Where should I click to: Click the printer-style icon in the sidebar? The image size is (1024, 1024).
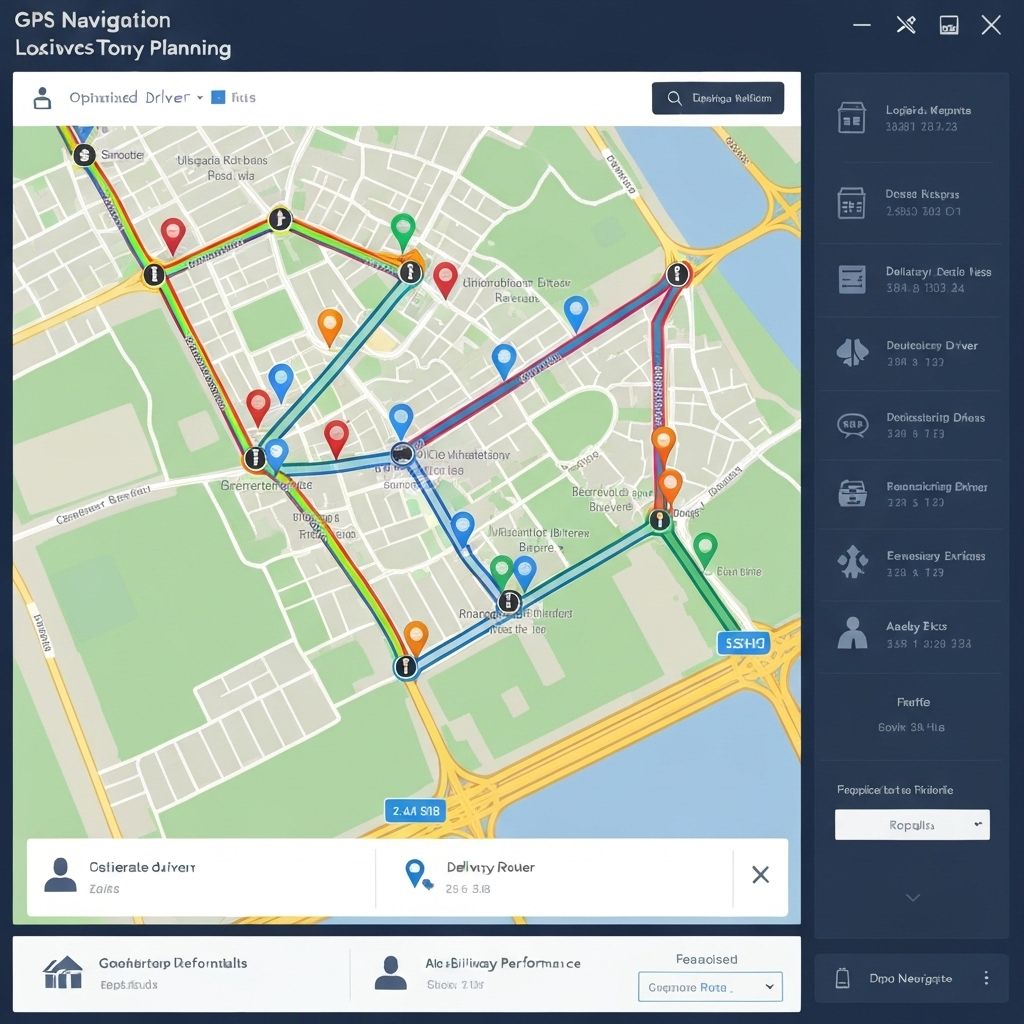tap(851, 494)
